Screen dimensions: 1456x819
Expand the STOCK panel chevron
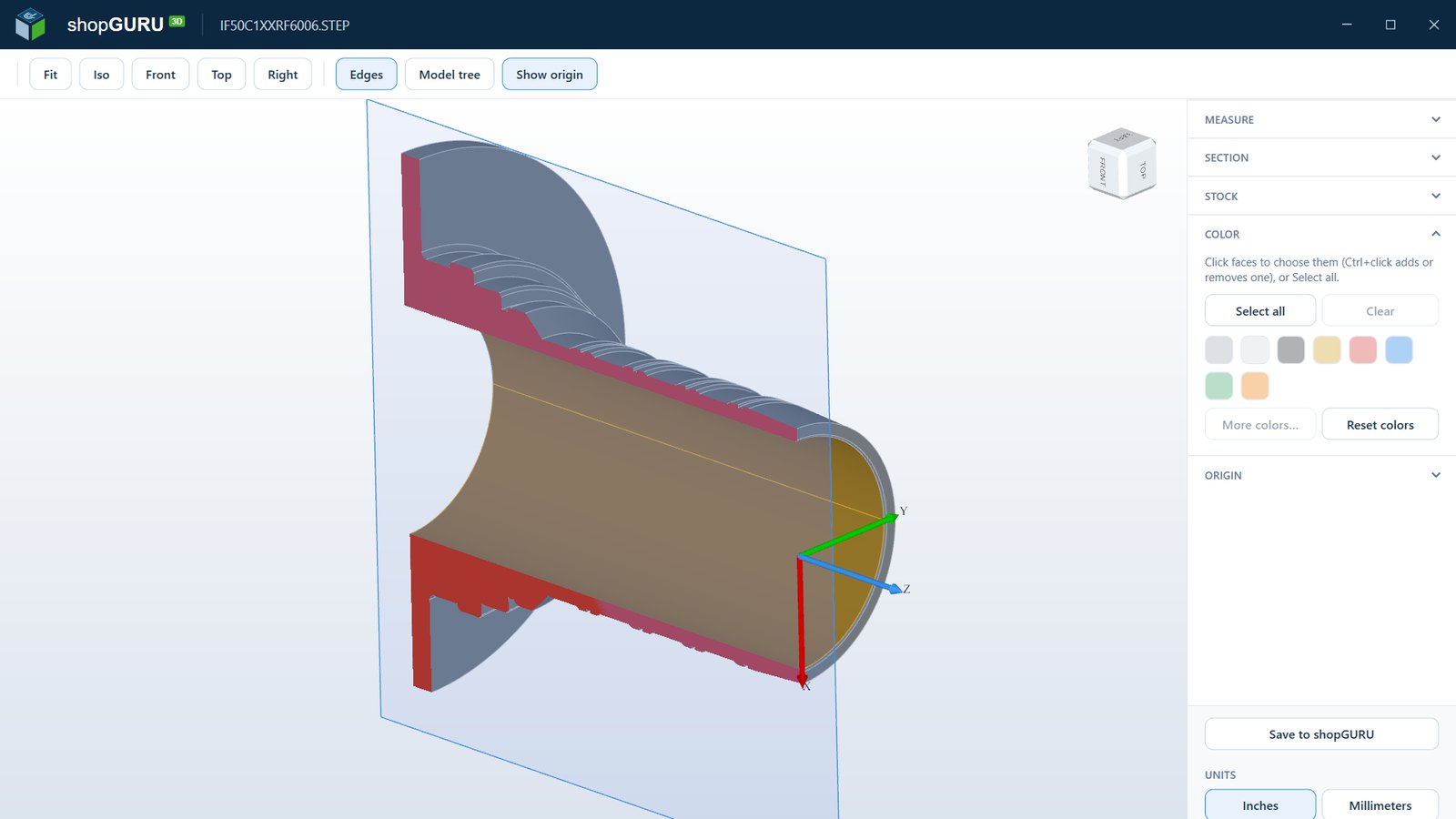coord(1436,196)
